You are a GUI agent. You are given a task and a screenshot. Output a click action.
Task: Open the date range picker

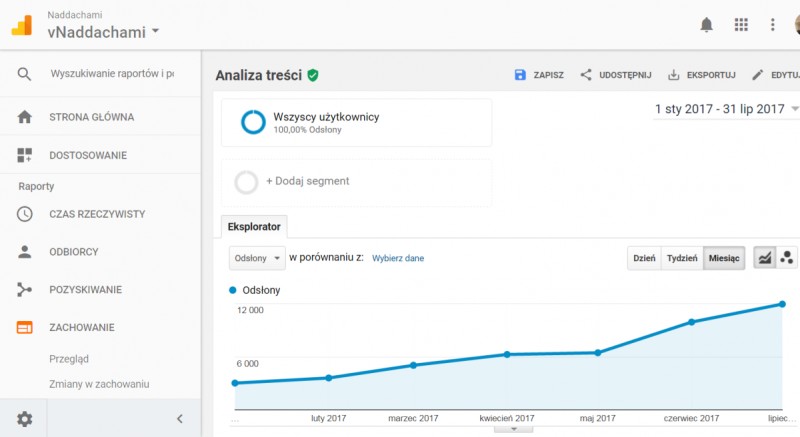click(727, 109)
